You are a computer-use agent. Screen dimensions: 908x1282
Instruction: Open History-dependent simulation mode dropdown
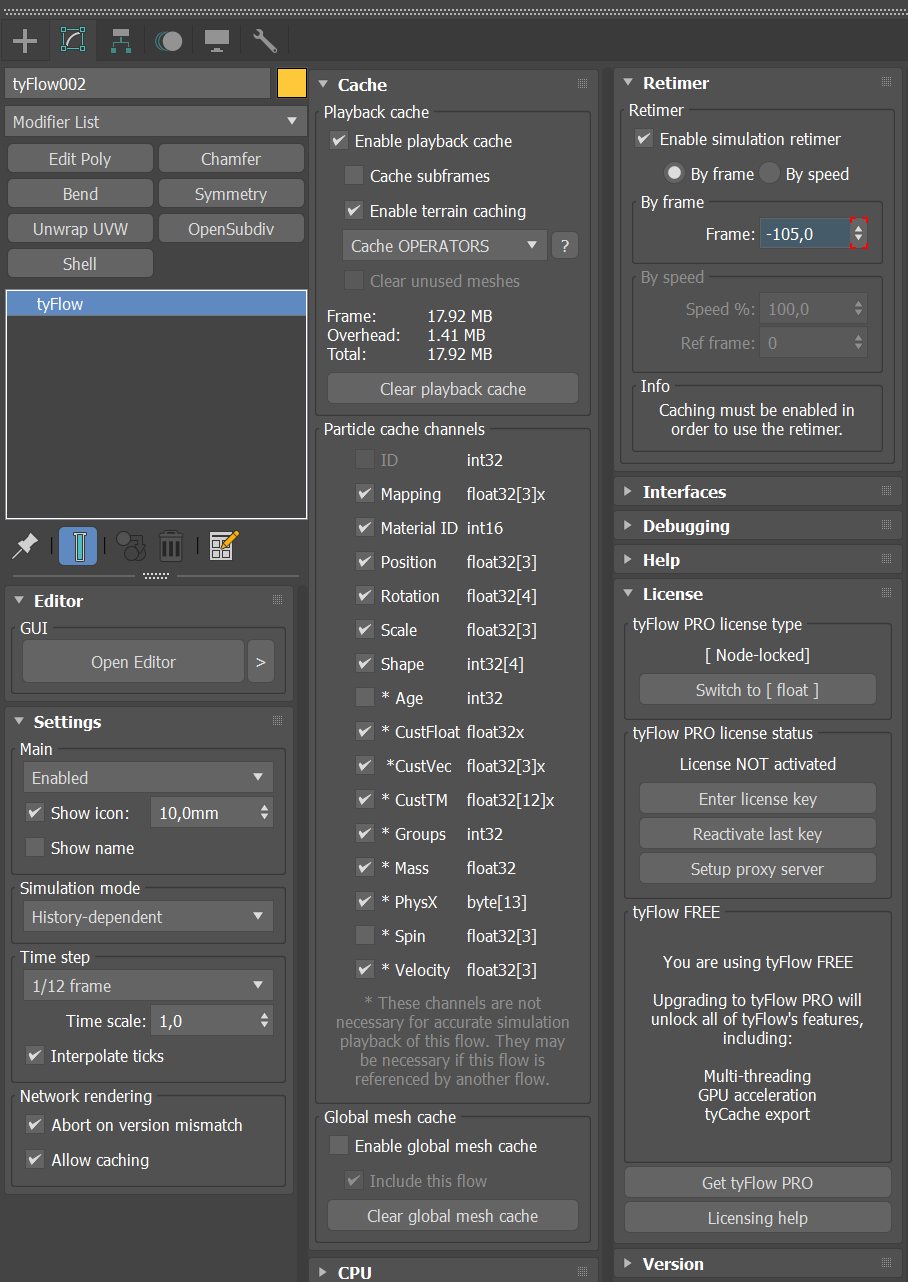pyautogui.click(x=148, y=917)
